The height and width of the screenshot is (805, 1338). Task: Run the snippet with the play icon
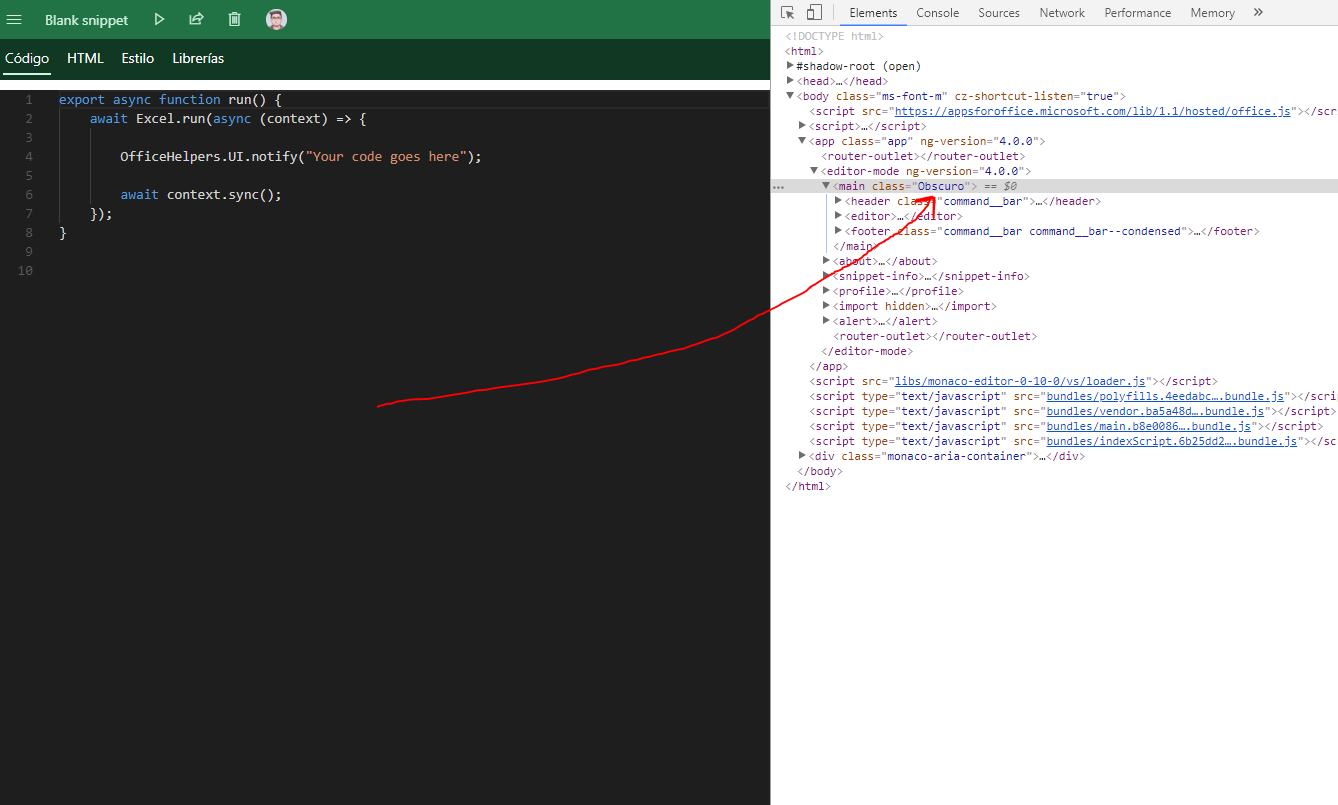[159, 19]
